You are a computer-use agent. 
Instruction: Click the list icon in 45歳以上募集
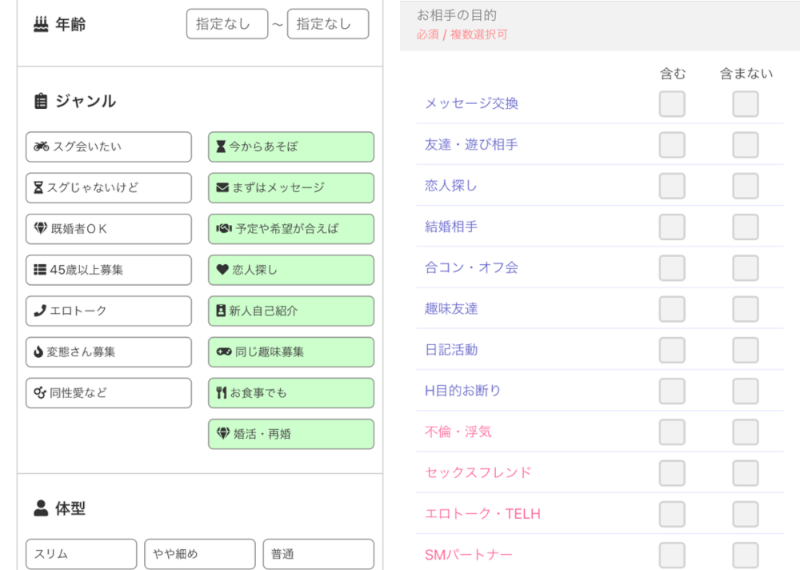click(x=40, y=269)
